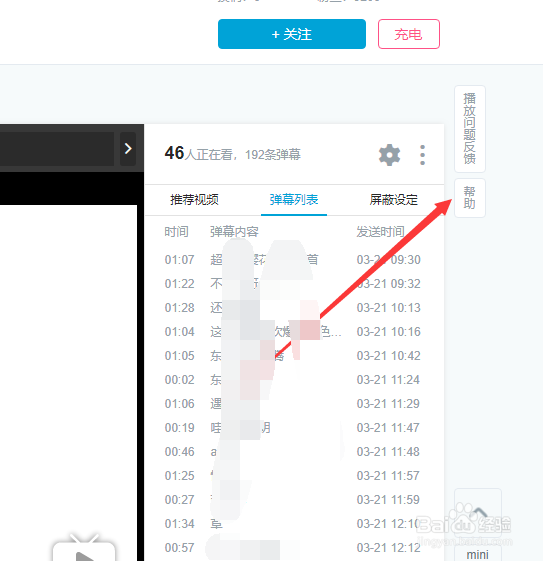Open the 屏蔽设定 tab

[x=393, y=199]
